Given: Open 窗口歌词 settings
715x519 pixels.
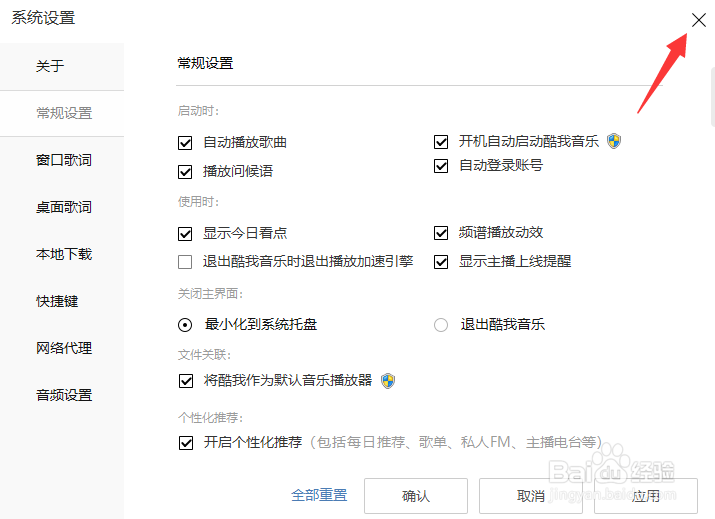Looking at the screenshot, I should pos(62,160).
